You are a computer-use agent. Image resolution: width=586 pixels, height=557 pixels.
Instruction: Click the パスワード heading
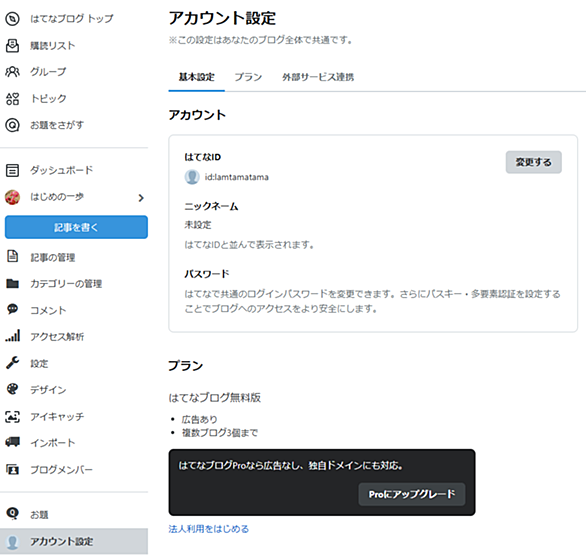coord(207,274)
